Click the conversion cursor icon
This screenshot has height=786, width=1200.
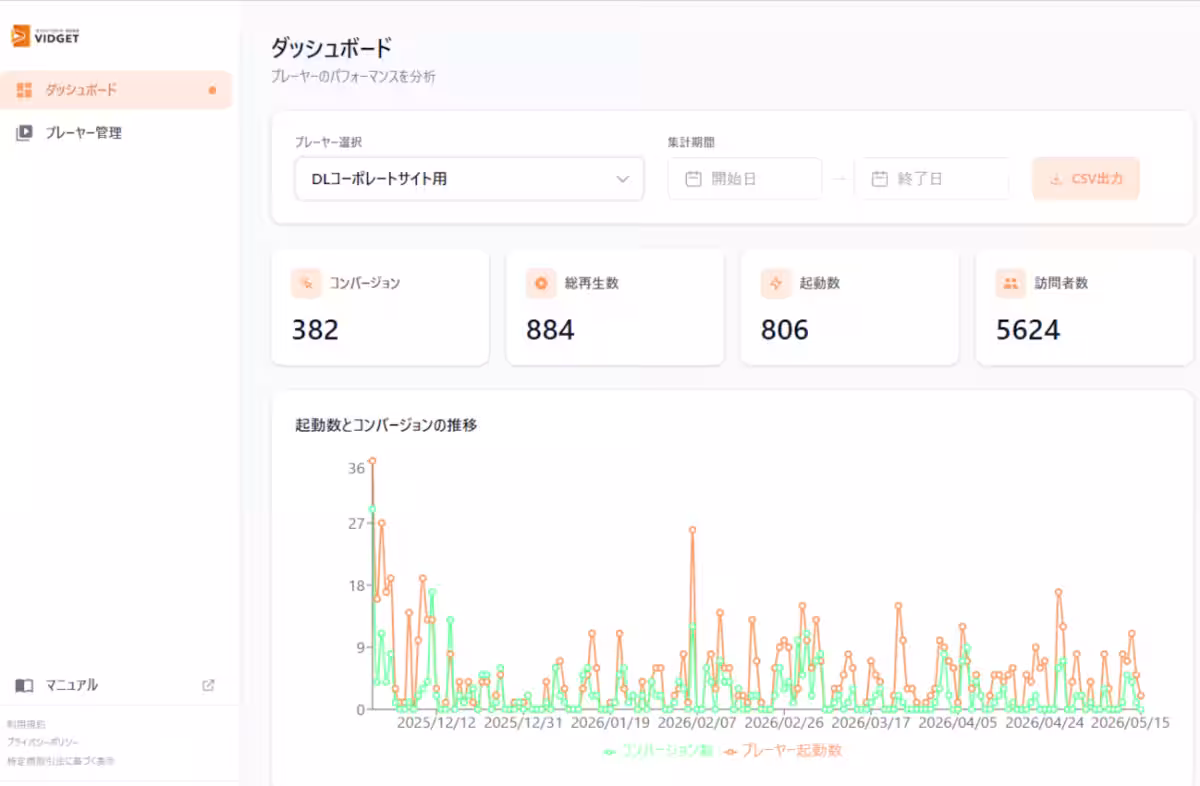[306, 283]
